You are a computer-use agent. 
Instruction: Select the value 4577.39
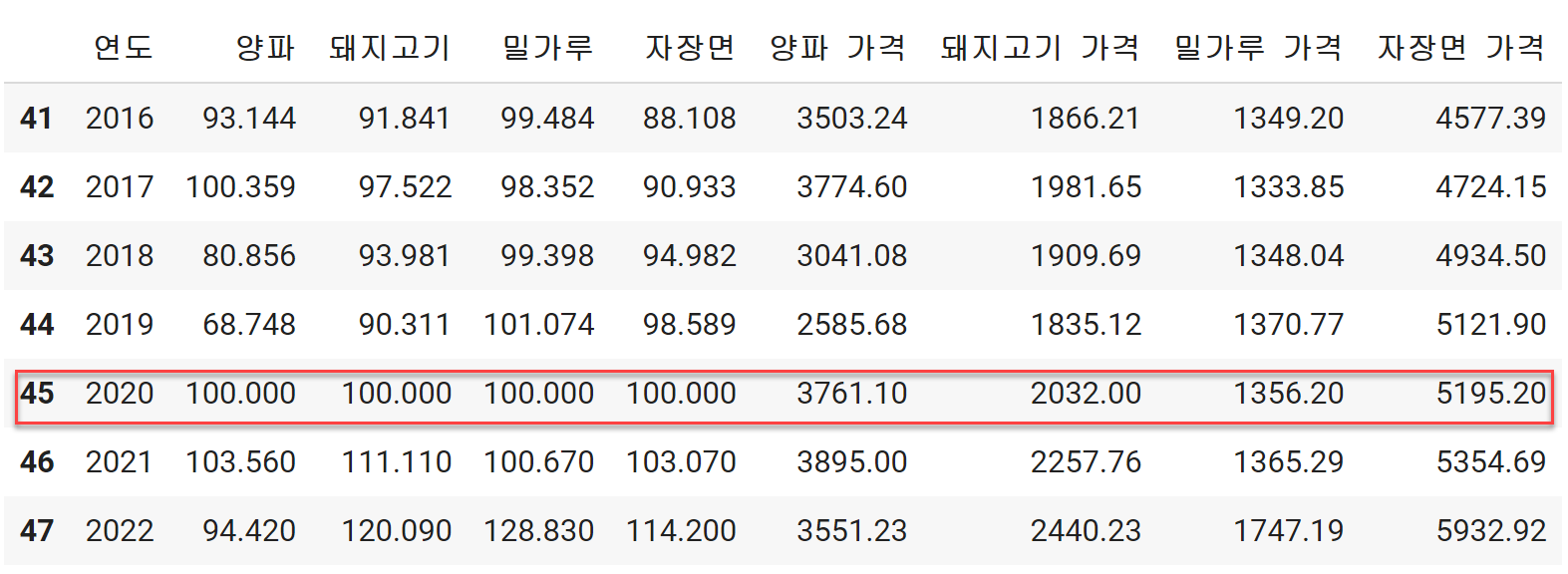[1491, 119]
